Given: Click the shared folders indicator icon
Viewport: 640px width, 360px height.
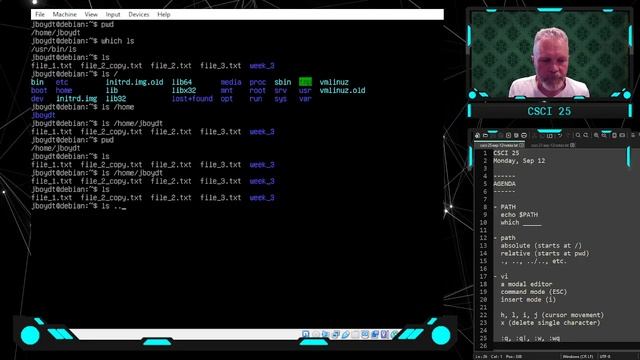Looking at the screenshot, I should [x=355, y=334].
